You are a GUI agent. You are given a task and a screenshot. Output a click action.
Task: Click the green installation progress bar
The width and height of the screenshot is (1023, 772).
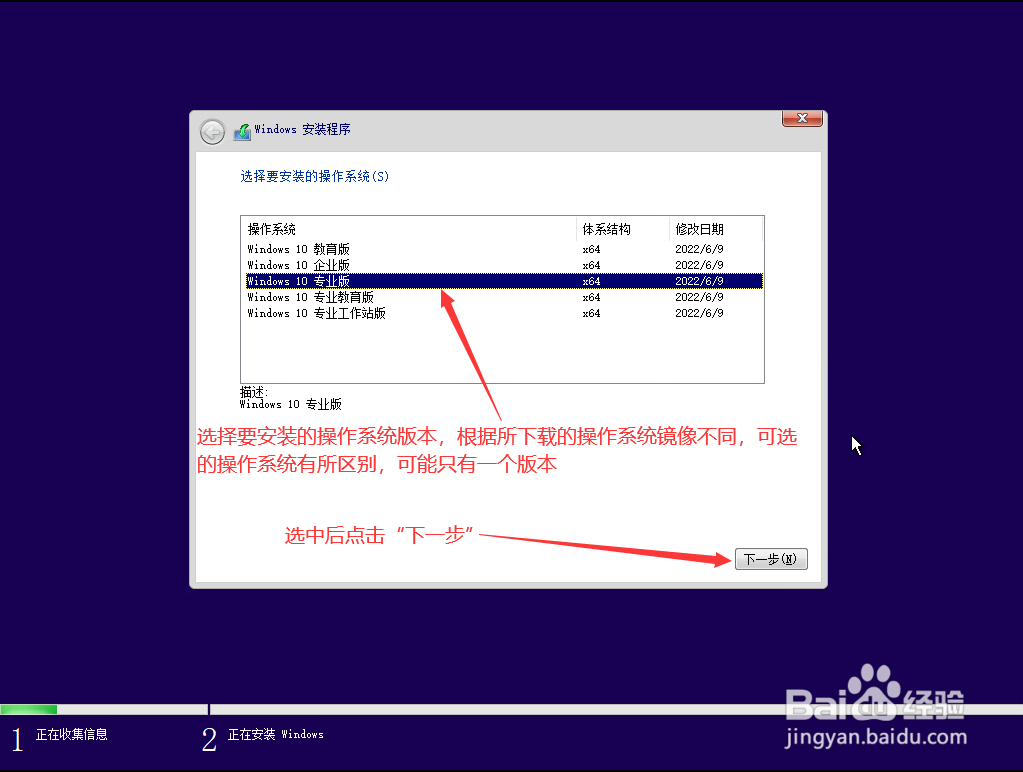click(29, 709)
